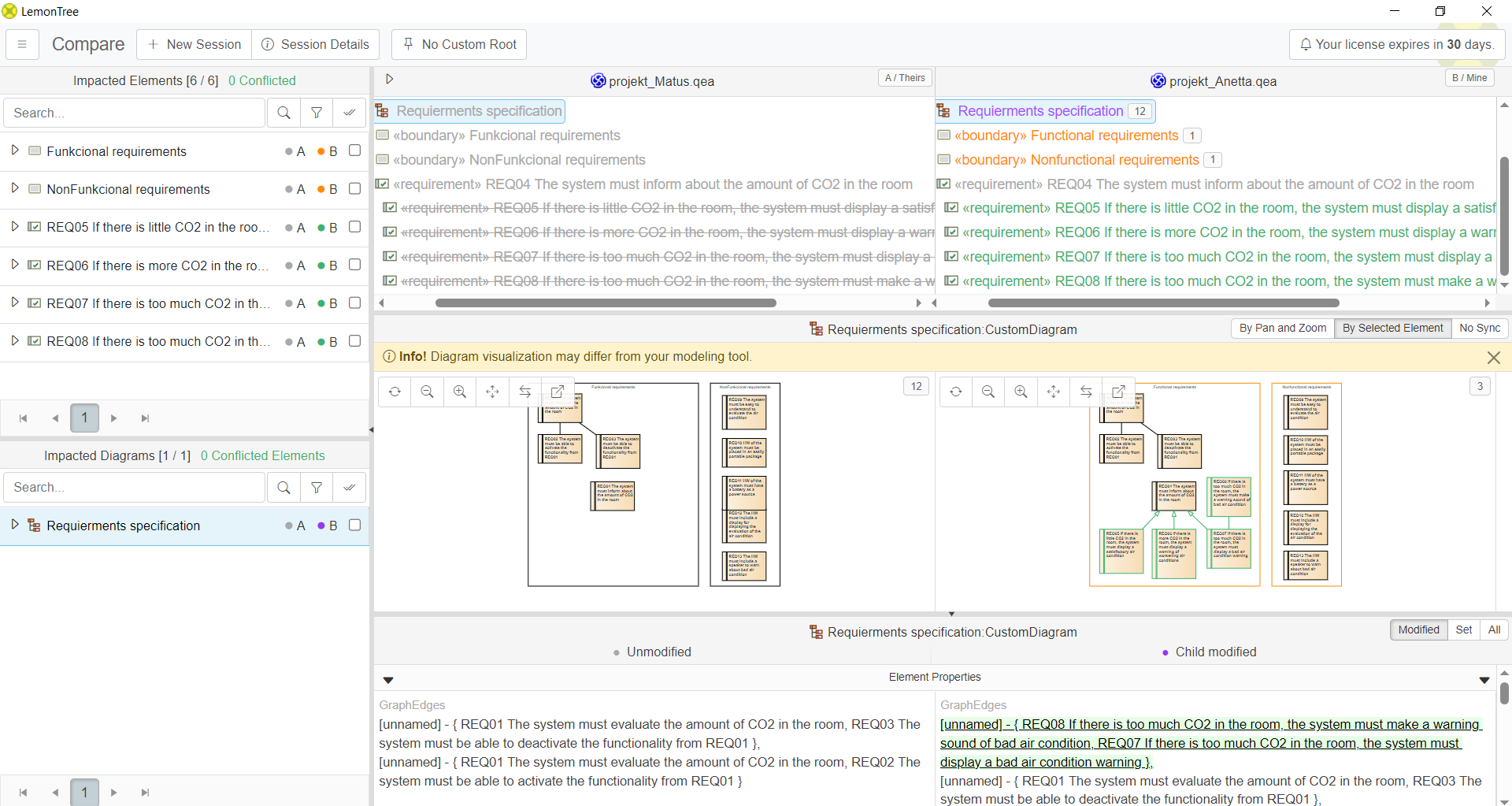Open Session Details
Viewport: 1512px width, 806px height.
(315, 44)
